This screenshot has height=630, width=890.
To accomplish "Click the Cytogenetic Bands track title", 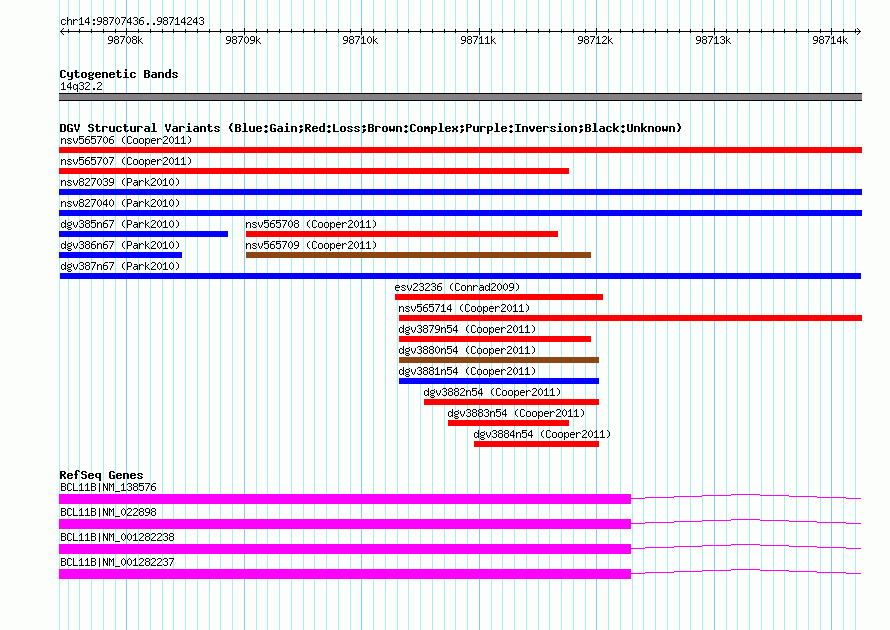I will [x=119, y=74].
